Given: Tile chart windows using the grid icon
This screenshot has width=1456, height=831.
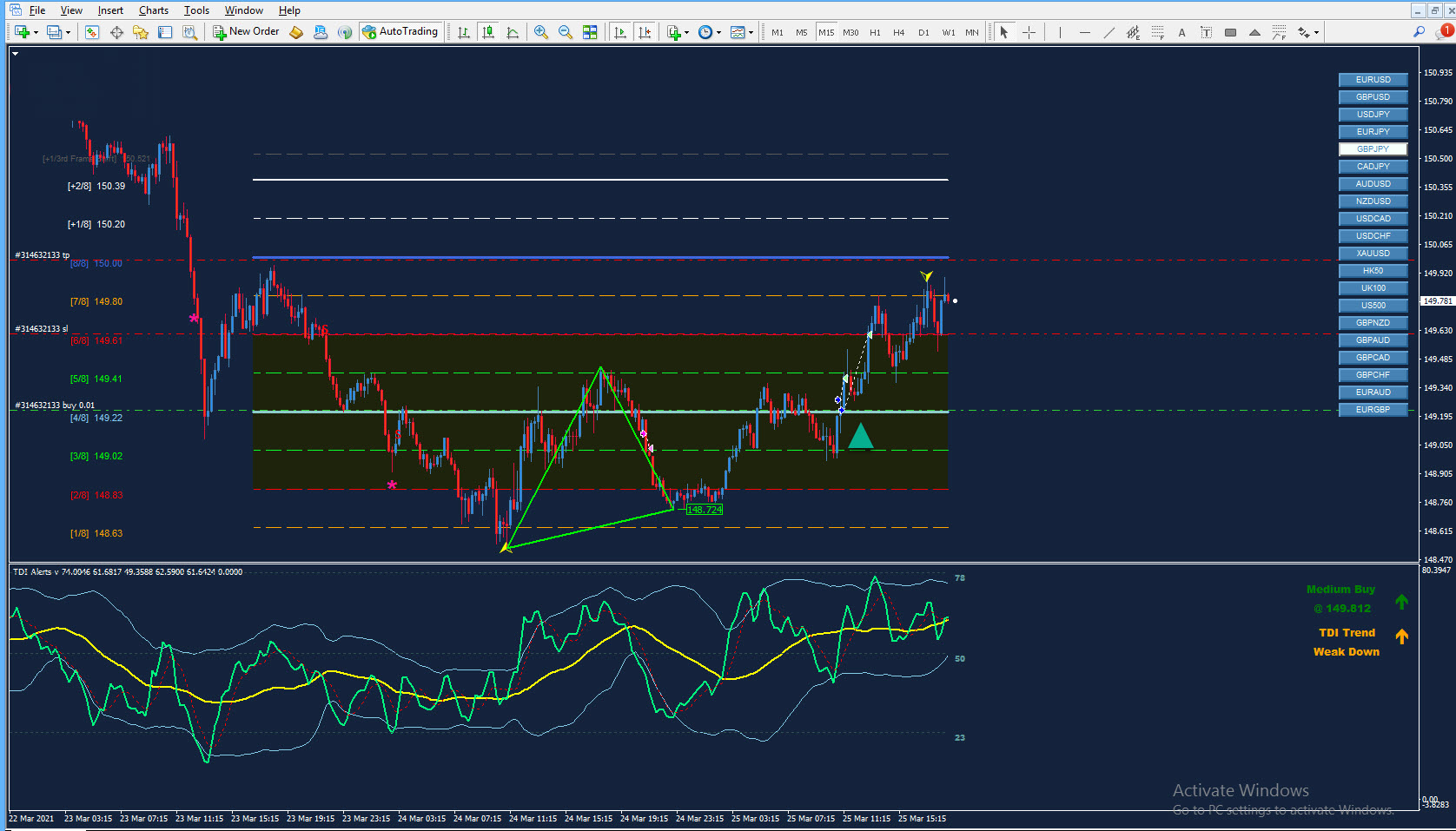Looking at the screenshot, I should click(x=590, y=32).
